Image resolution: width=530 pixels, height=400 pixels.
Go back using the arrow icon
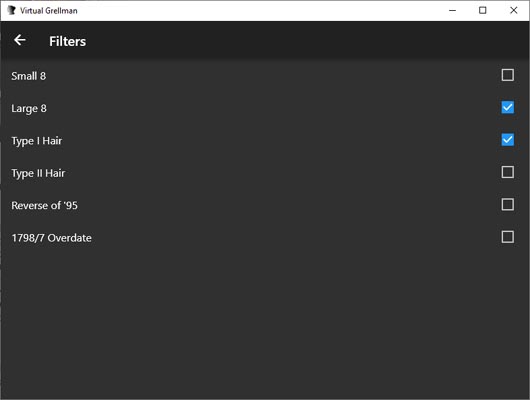[x=20, y=40]
